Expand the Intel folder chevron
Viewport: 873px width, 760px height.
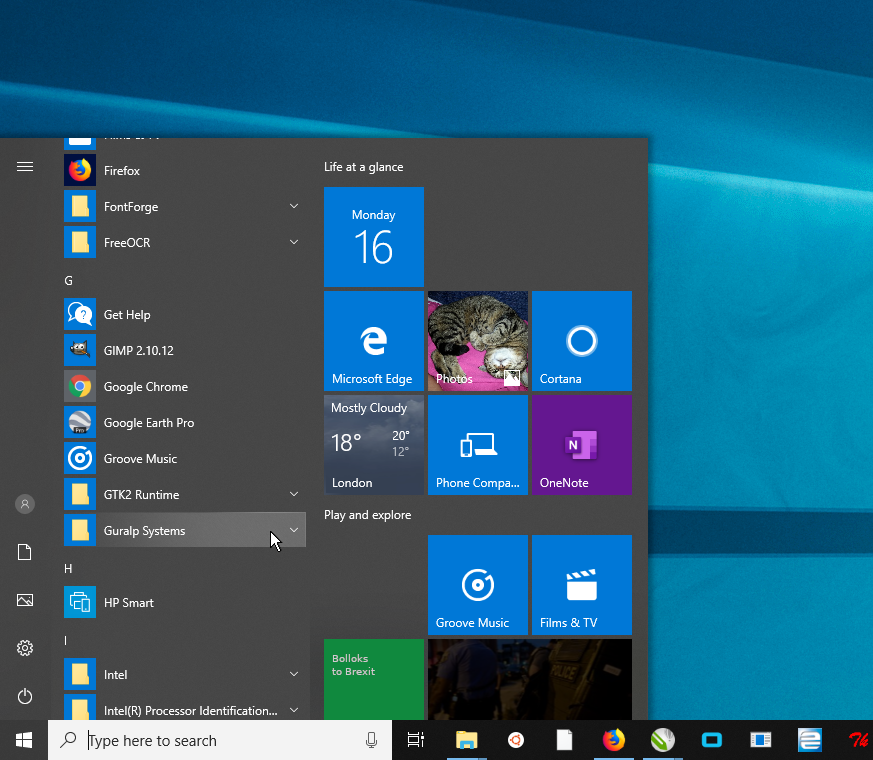293,674
